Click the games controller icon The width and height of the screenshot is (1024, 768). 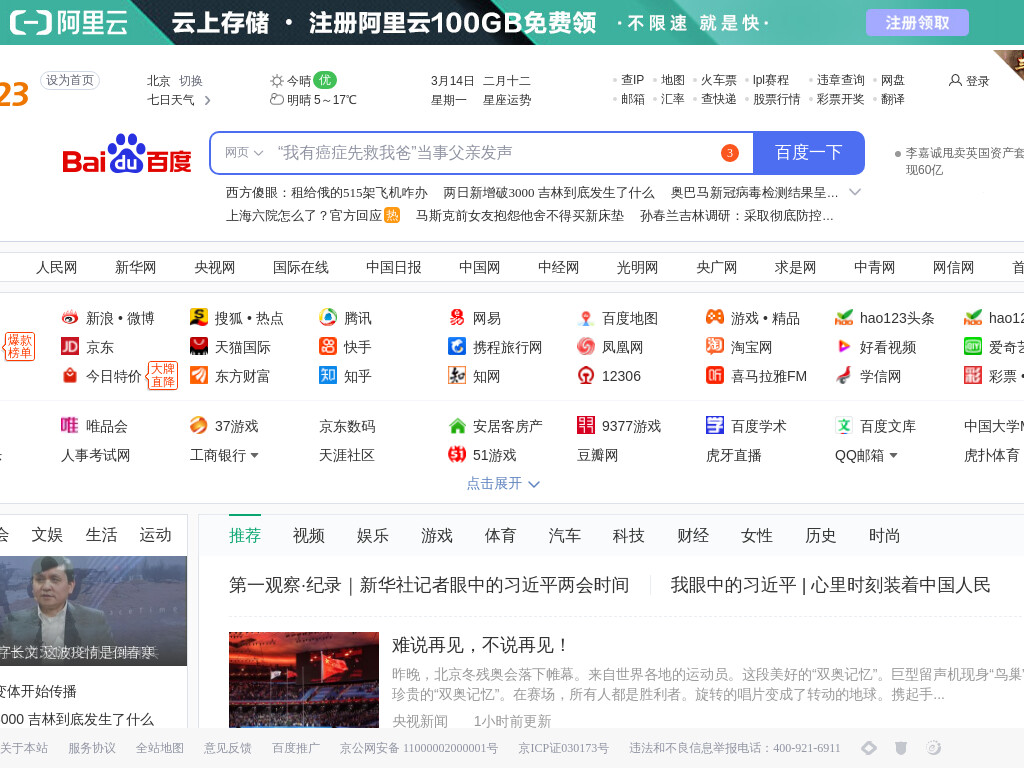[x=714, y=317]
